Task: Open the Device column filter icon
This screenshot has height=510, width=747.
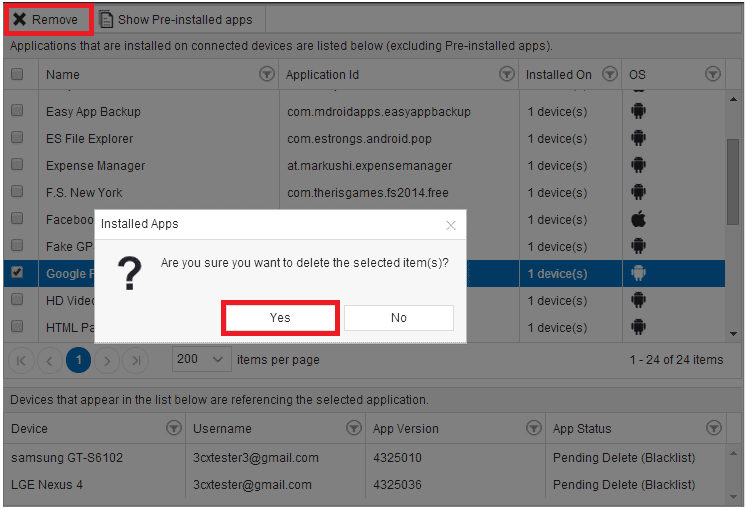Action: point(174,428)
